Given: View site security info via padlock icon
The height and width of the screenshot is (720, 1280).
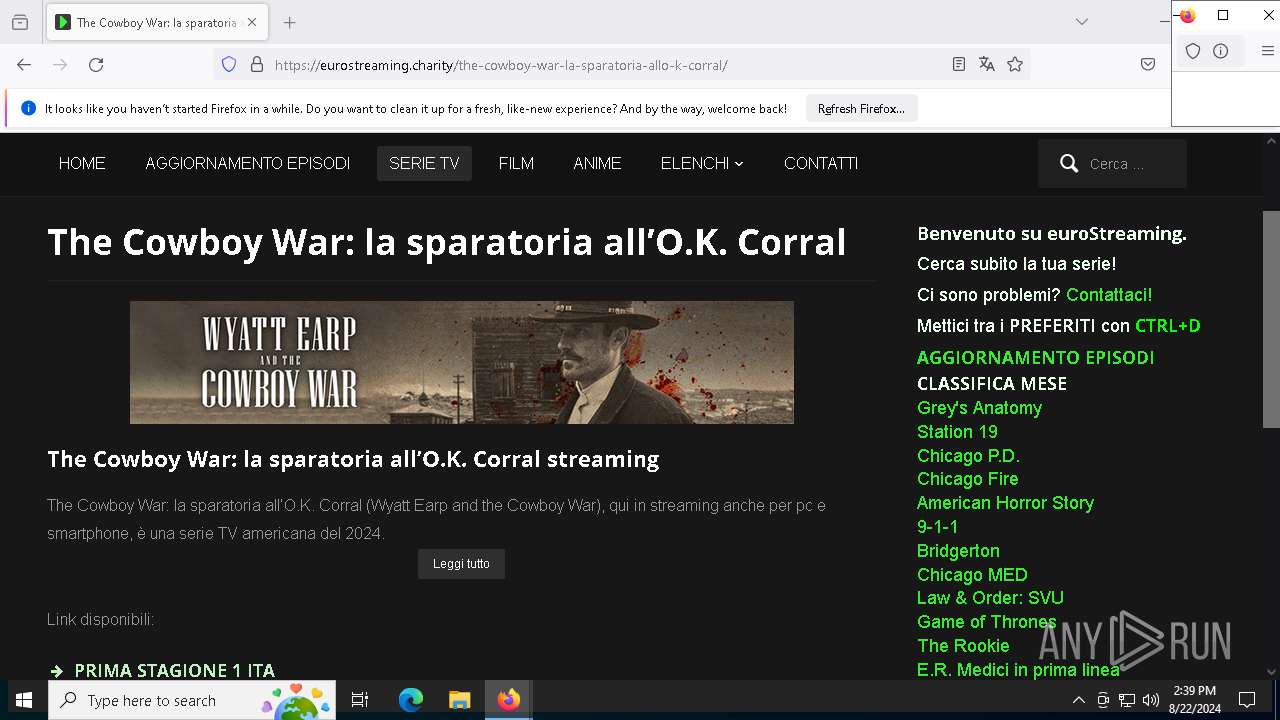Looking at the screenshot, I should point(257,65).
